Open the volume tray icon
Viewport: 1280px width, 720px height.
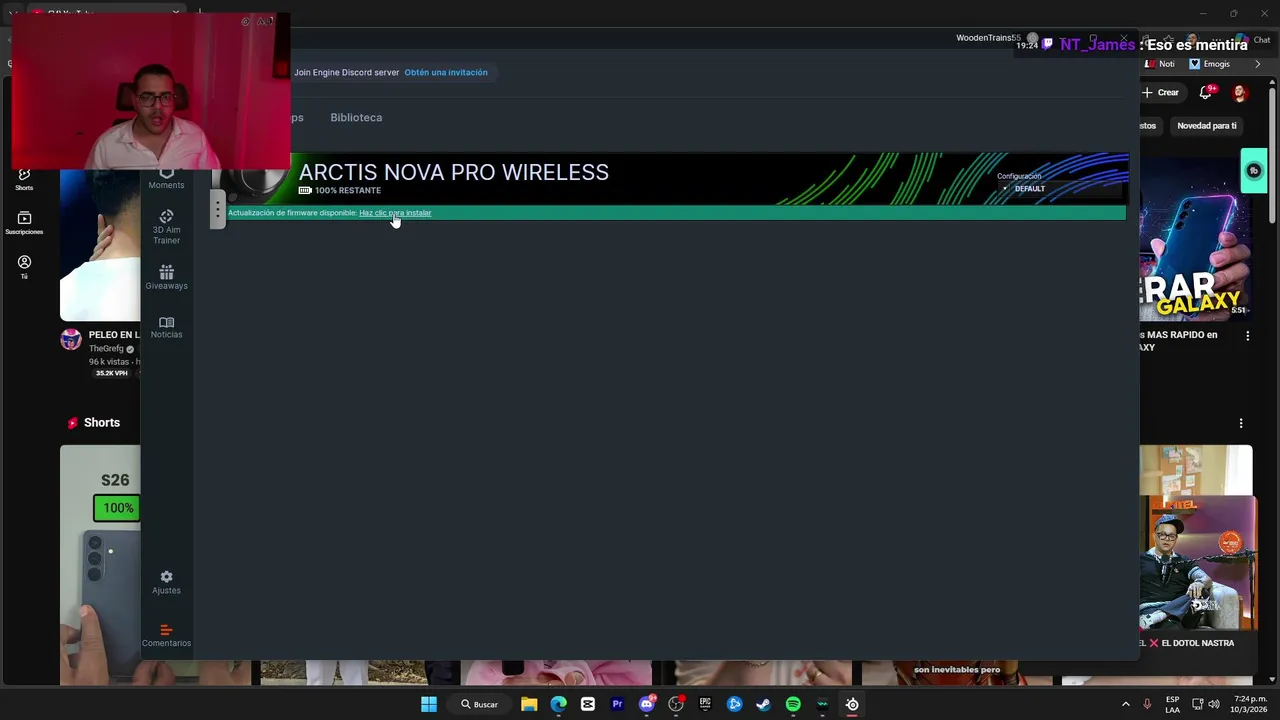point(1214,704)
